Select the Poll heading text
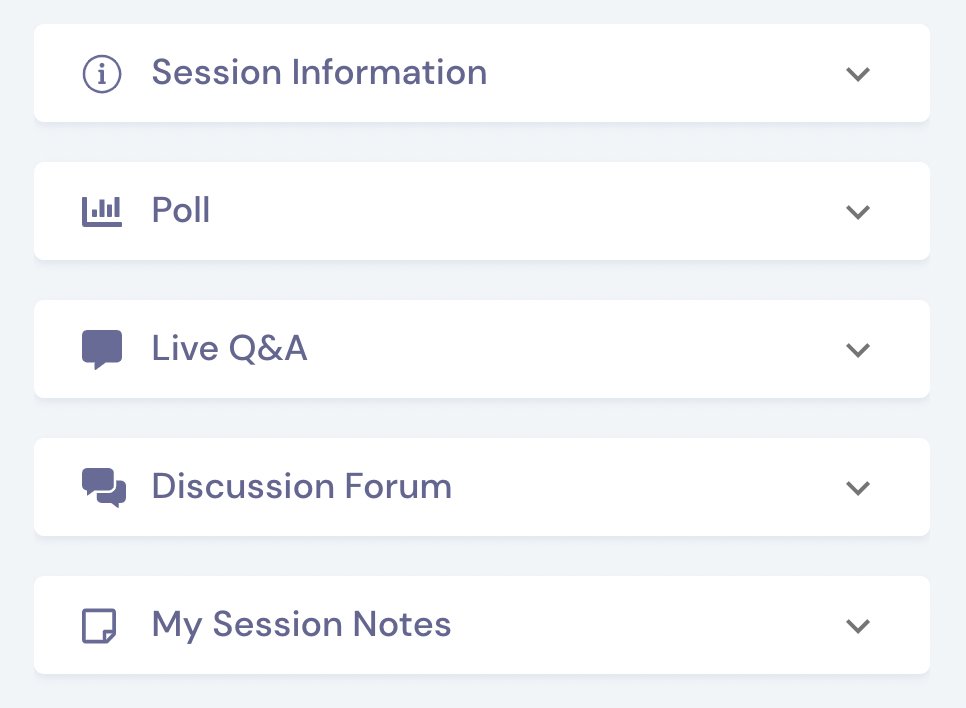 pyautogui.click(x=181, y=210)
